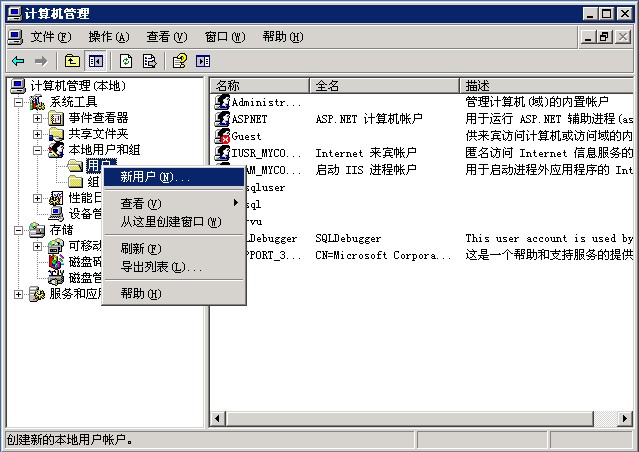Expand the 服务和应用 tree node at bottom

tap(18, 294)
